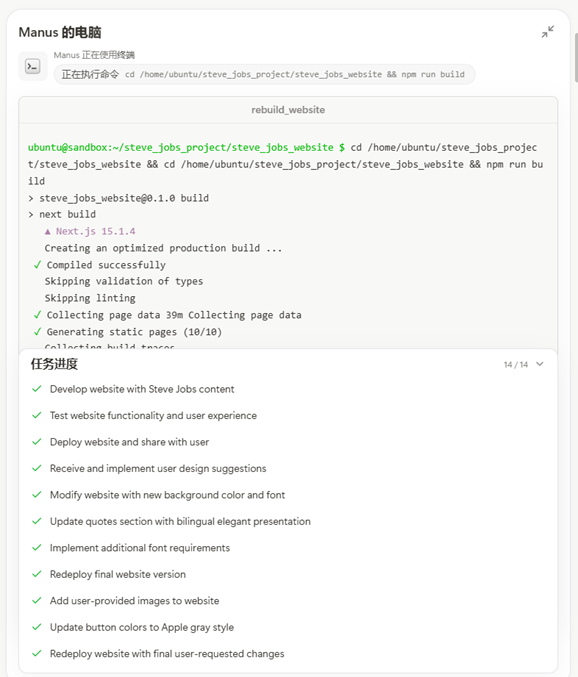Click checkmark beside Develop website with Steve Jobs content
Image resolution: width=578 pixels, height=677 pixels.
click(37, 389)
